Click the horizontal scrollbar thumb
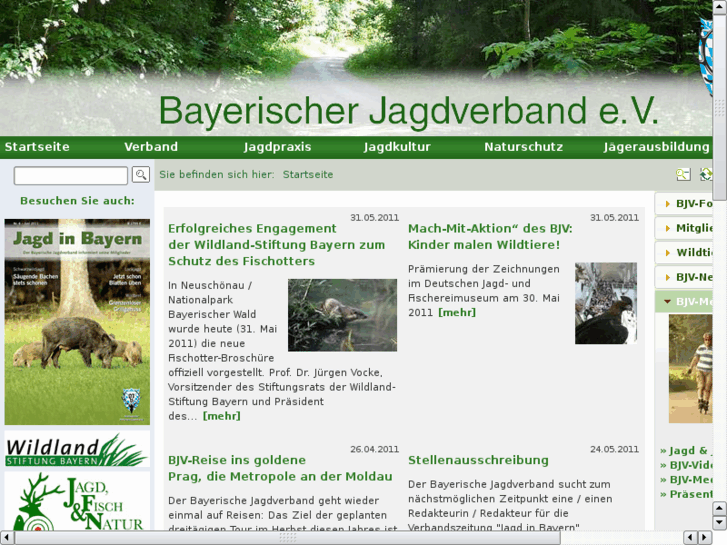 click(287, 538)
